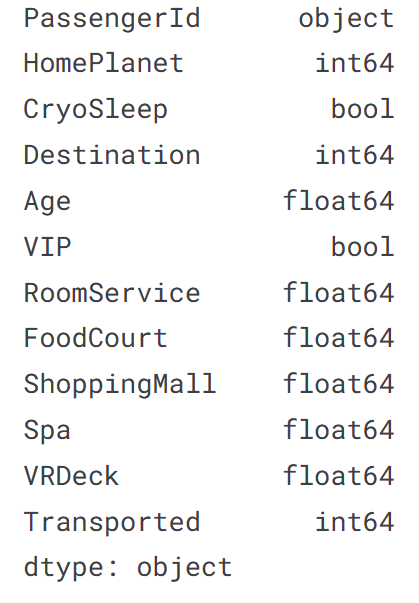419x603 pixels.
Task: Click the Age row label
Action: pyautogui.click(x=47, y=202)
